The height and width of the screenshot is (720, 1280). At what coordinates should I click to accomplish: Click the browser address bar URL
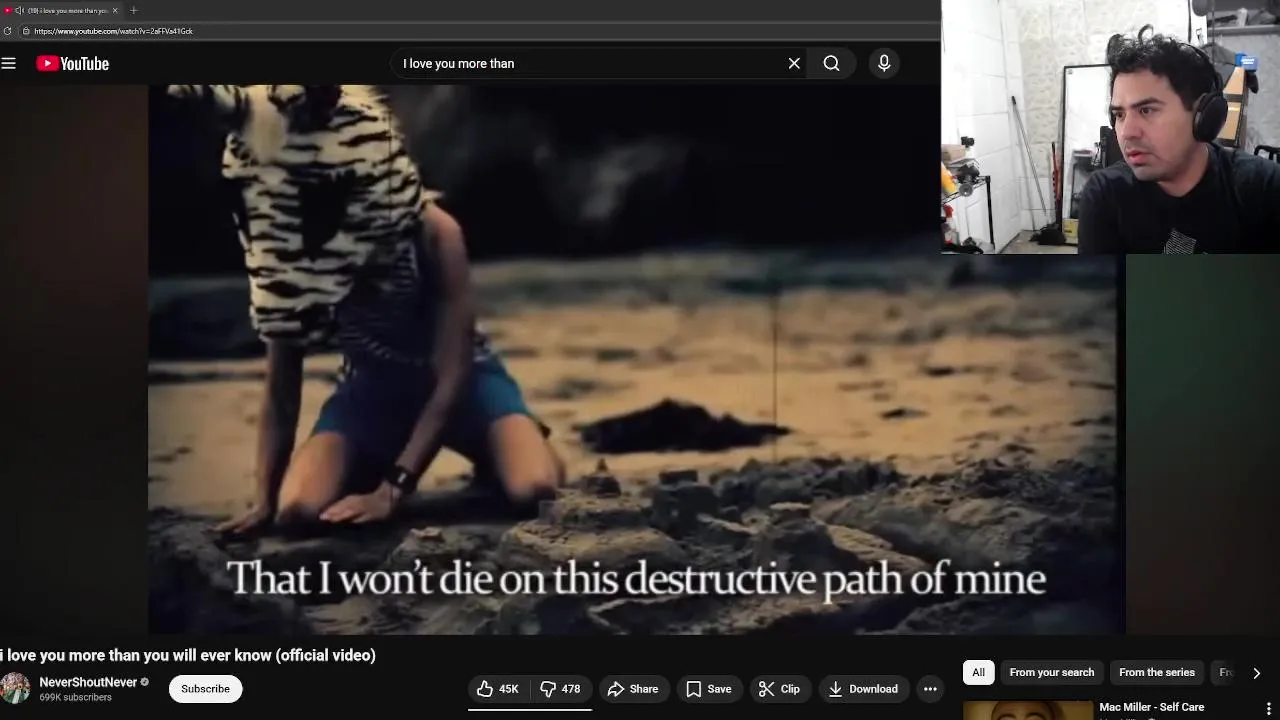coord(113,31)
